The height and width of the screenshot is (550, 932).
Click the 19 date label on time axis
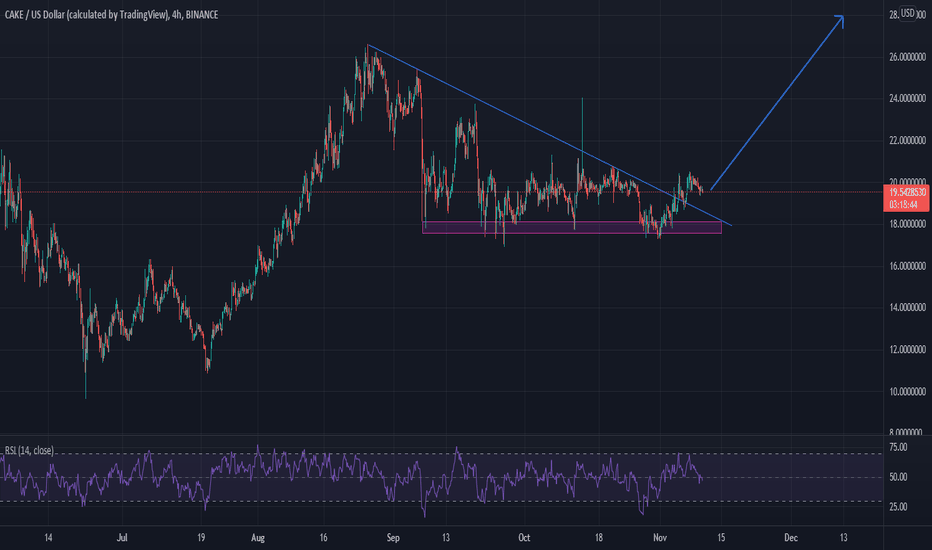click(x=201, y=538)
